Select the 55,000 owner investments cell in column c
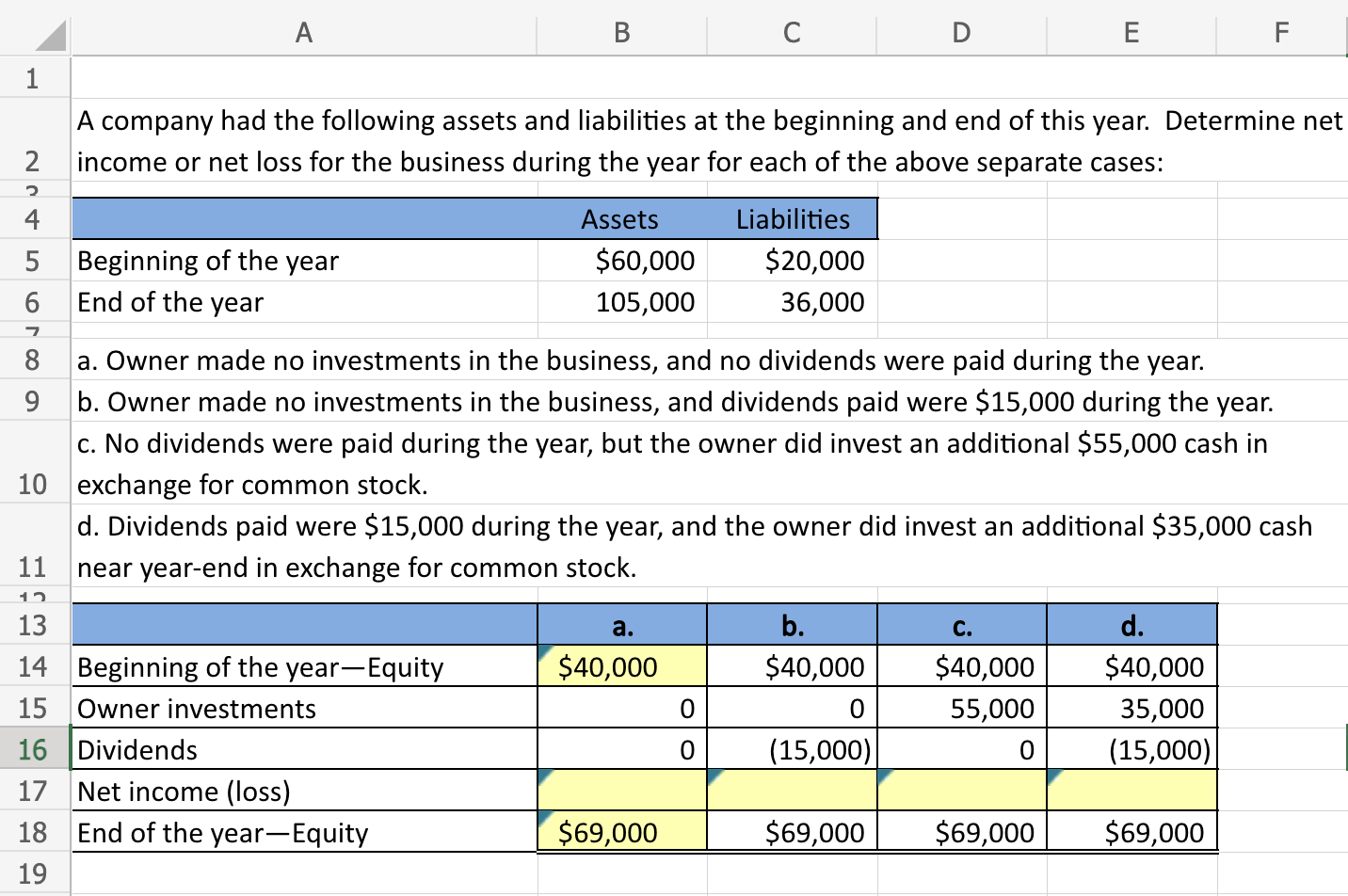Image resolution: width=1348 pixels, height=896 pixels. [x=961, y=708]
